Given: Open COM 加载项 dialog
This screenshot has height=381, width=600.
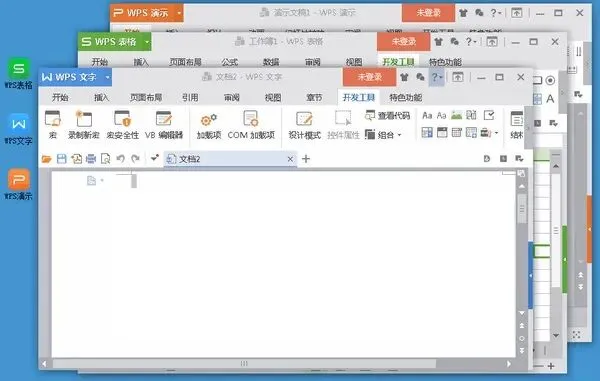Looking at the screenshot, I should click(x=251, y=125).
